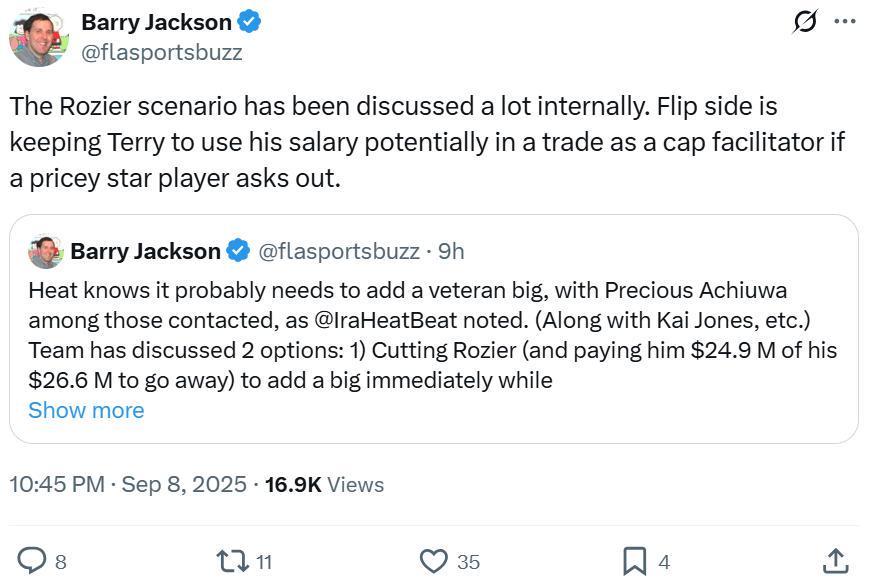Expand quoted tweet with Show more
The image size is (870, 580).
(x=86, y=410)
